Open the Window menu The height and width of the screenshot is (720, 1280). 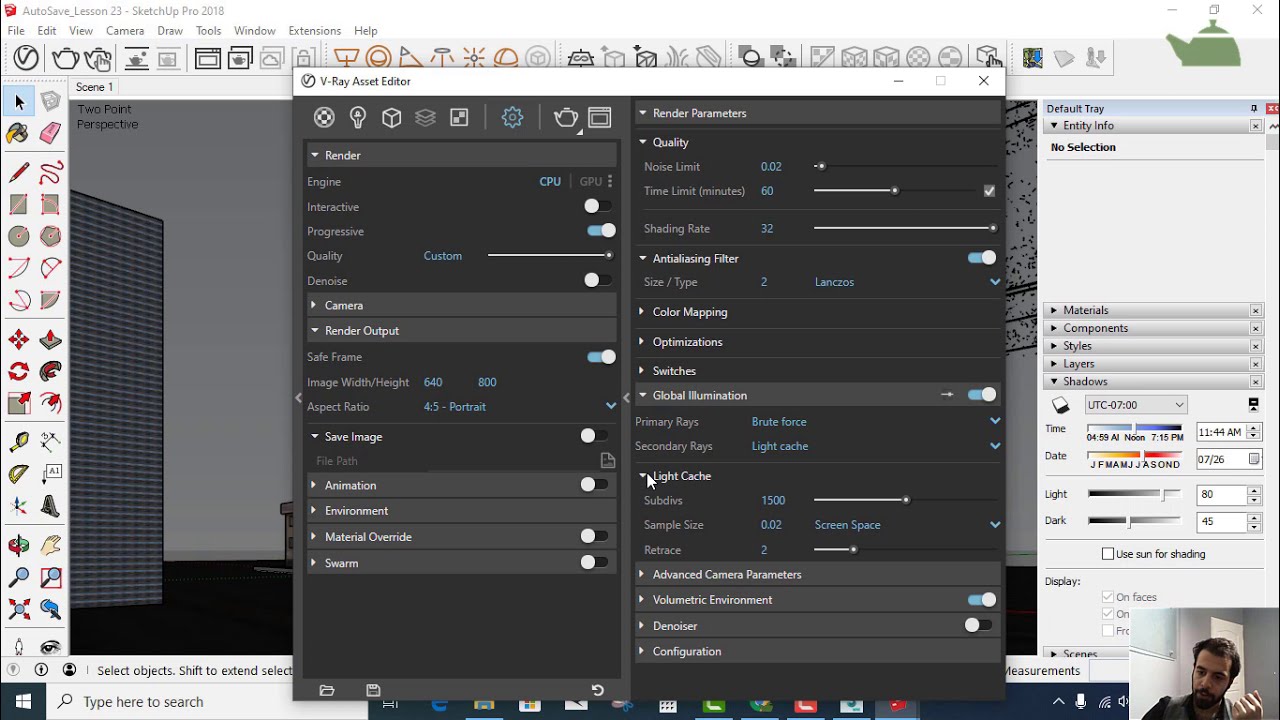[x=255, y=31]
